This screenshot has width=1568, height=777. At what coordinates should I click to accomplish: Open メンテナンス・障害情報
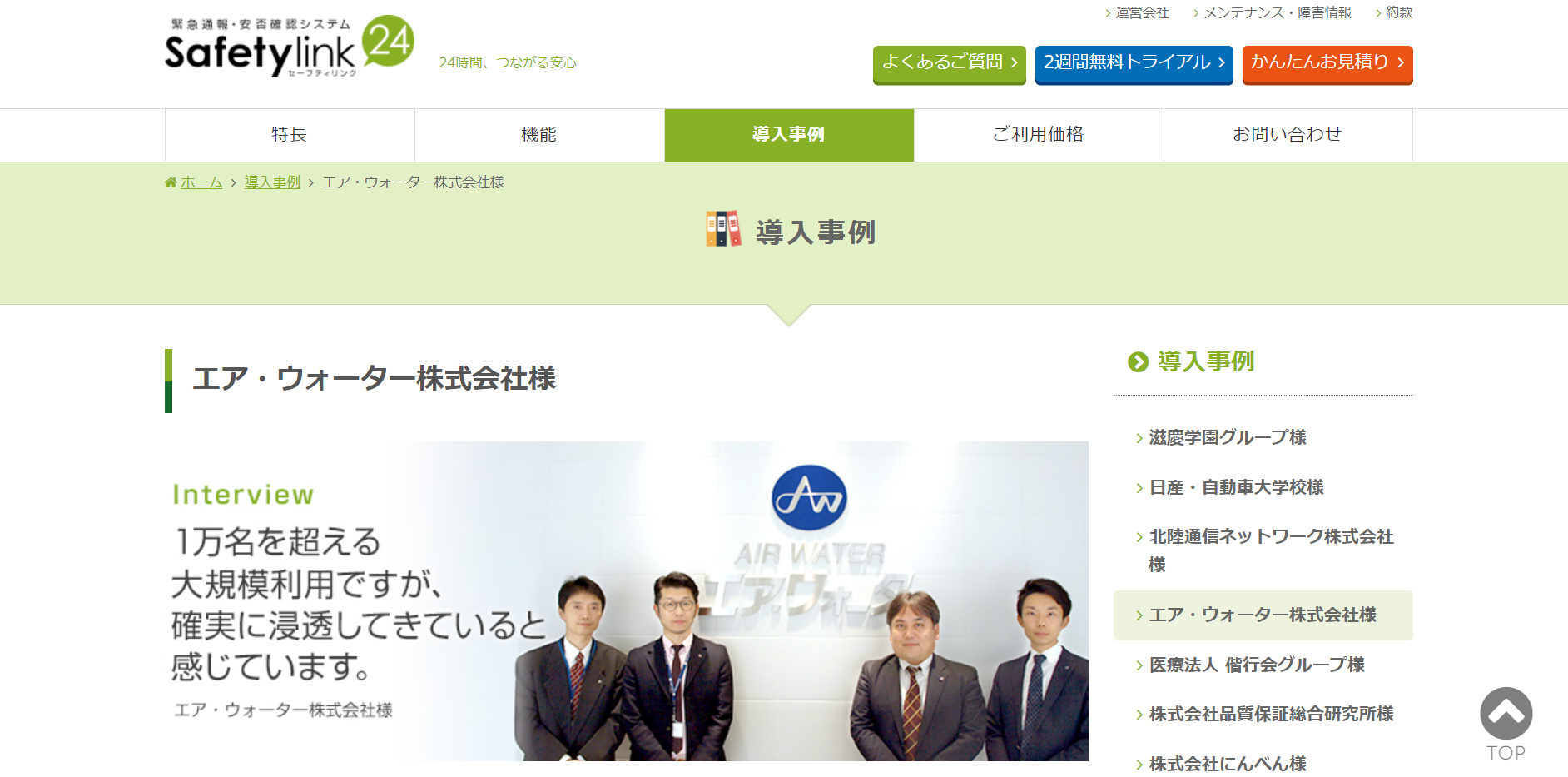tap(1278, 13)
